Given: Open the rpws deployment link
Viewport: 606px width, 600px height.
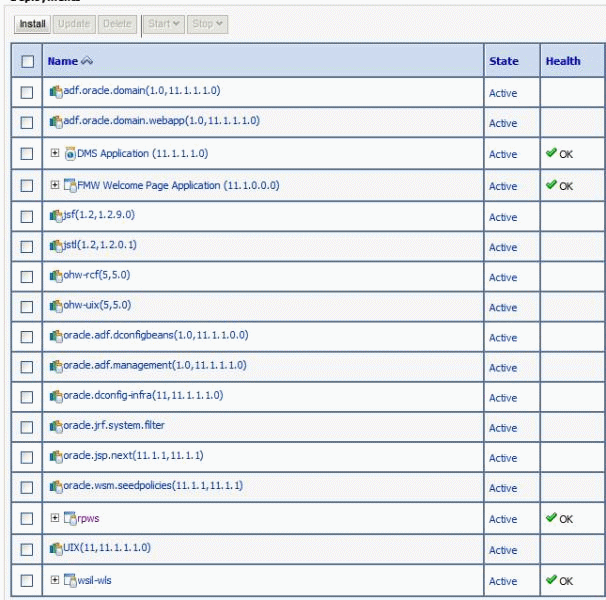Looking at the screenshot, I should (x=89, y=518).
